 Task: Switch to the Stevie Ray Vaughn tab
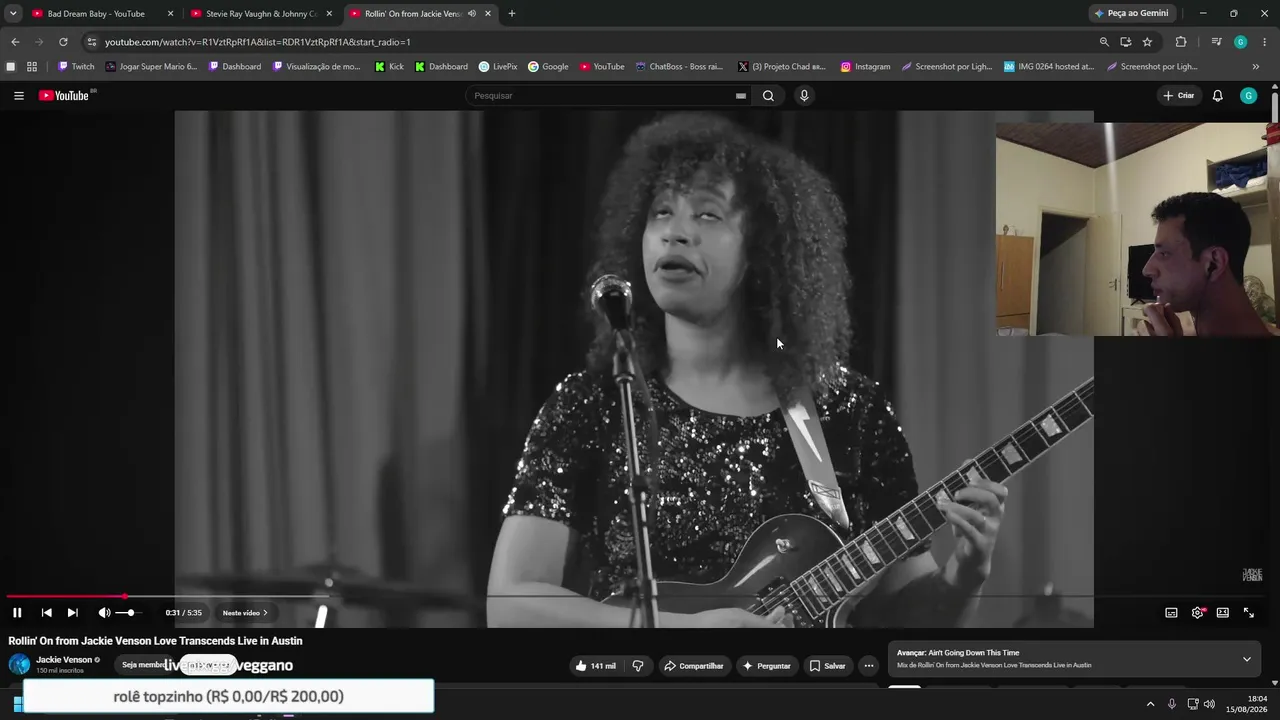[x=260, y=14]
